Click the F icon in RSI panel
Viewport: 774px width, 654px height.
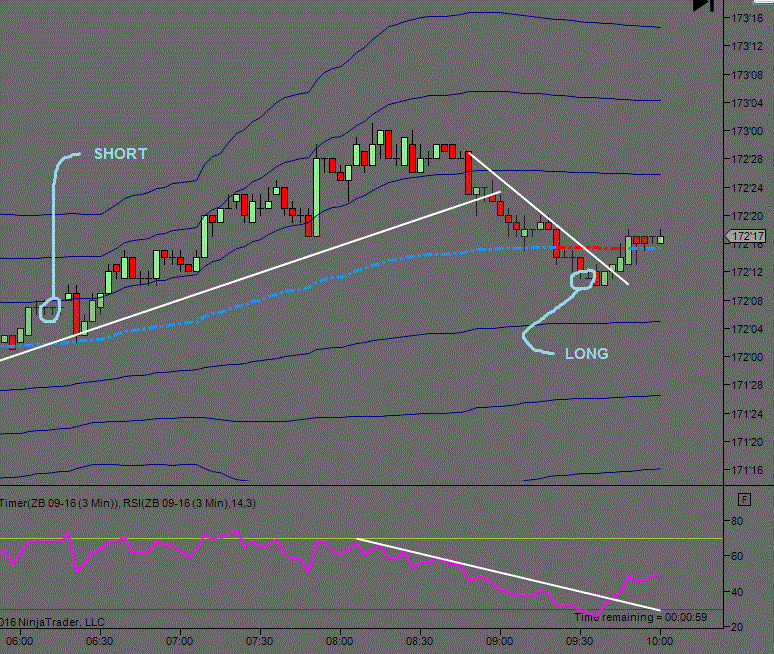click(x=744, y=500)
